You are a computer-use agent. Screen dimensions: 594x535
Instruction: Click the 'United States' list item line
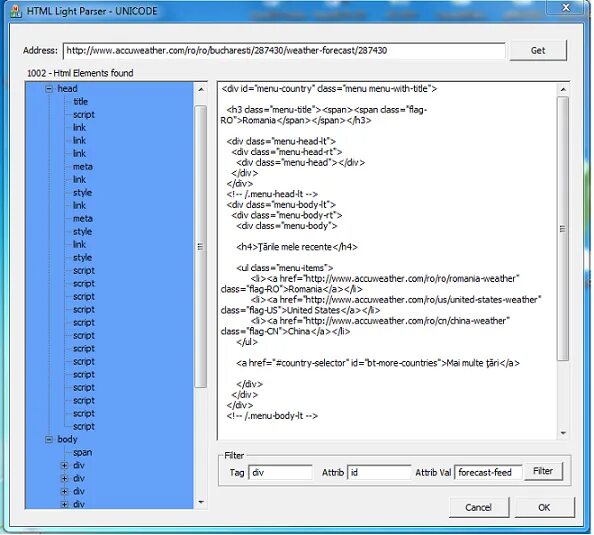(381, 305)
